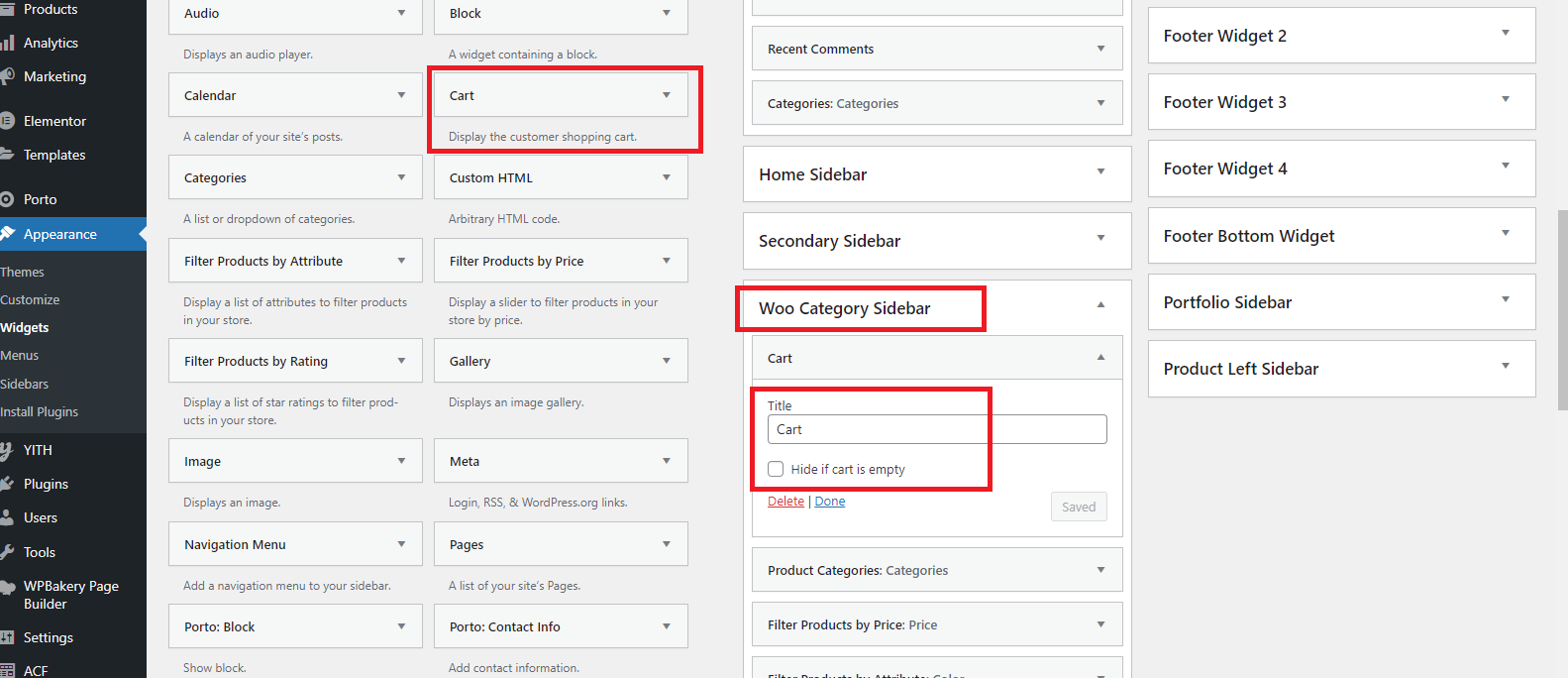The height and width of the screenshot is (678, 1568).
Task: Expand the Calendar widget dropdown arrow
Action: pos(401,95)
